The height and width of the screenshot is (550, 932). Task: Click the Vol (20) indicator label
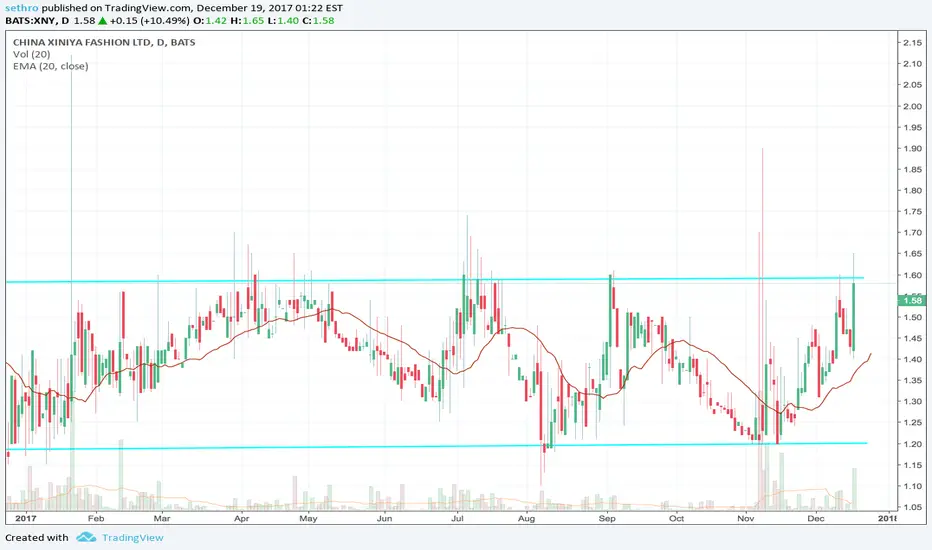tap(32, 54)
